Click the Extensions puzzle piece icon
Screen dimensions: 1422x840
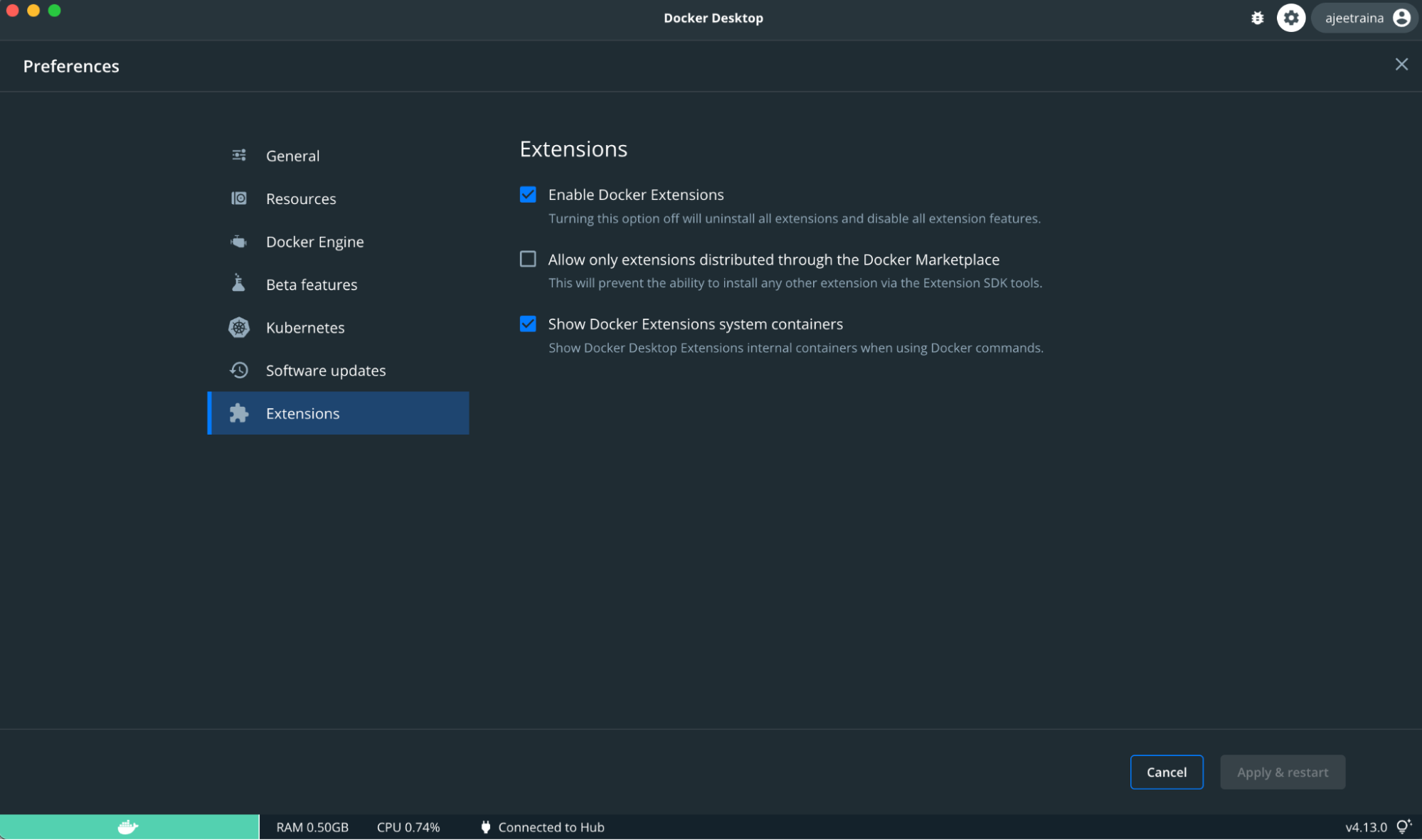tap(238, 413)
